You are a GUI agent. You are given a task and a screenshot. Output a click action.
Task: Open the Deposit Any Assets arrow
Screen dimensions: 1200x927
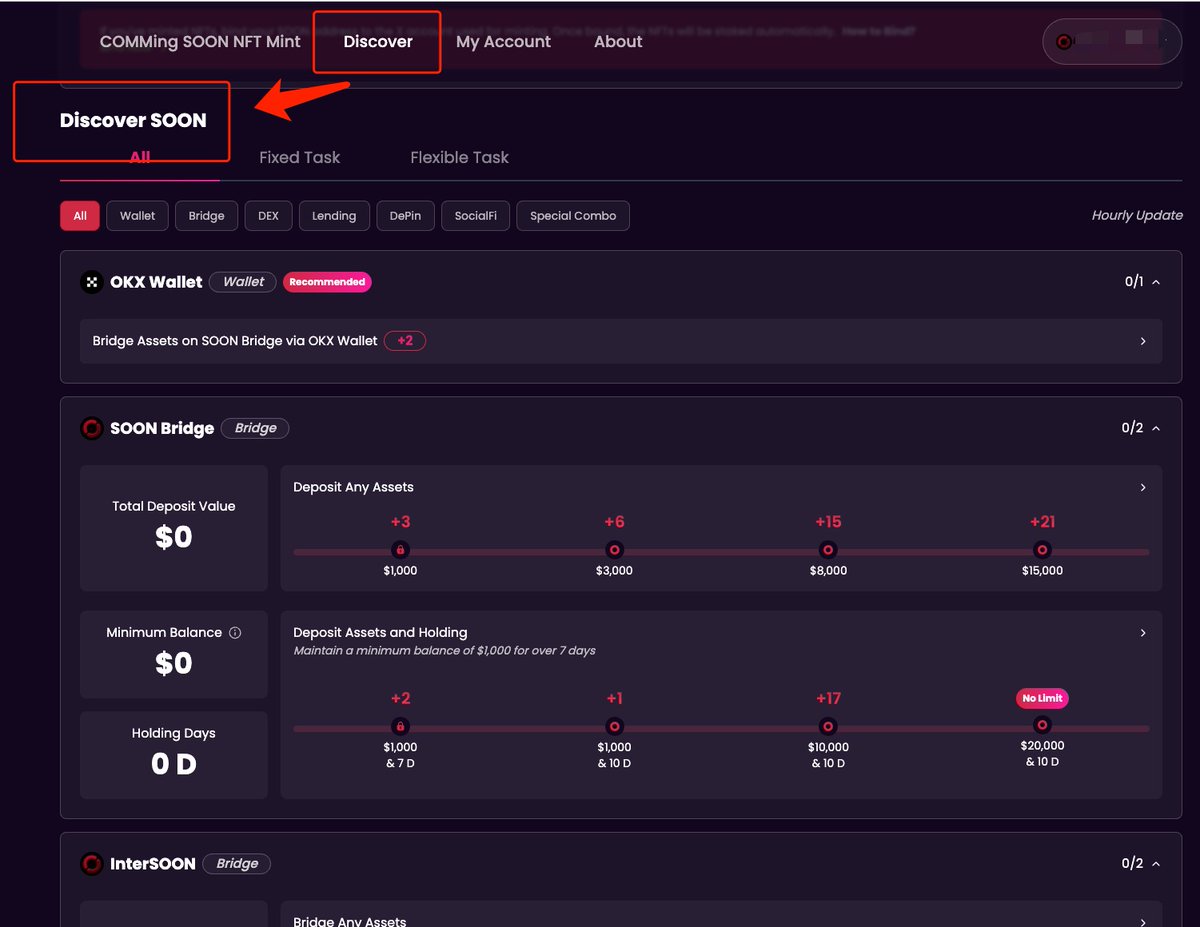1143,487
